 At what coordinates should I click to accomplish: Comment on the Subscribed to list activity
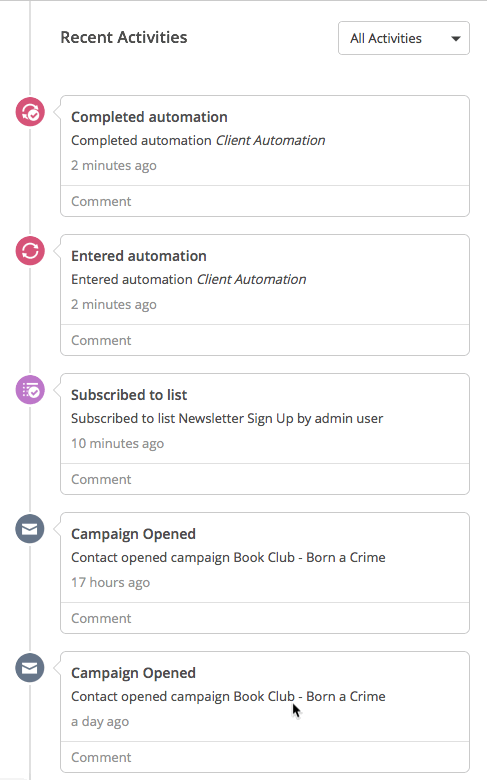click(101, 480)
